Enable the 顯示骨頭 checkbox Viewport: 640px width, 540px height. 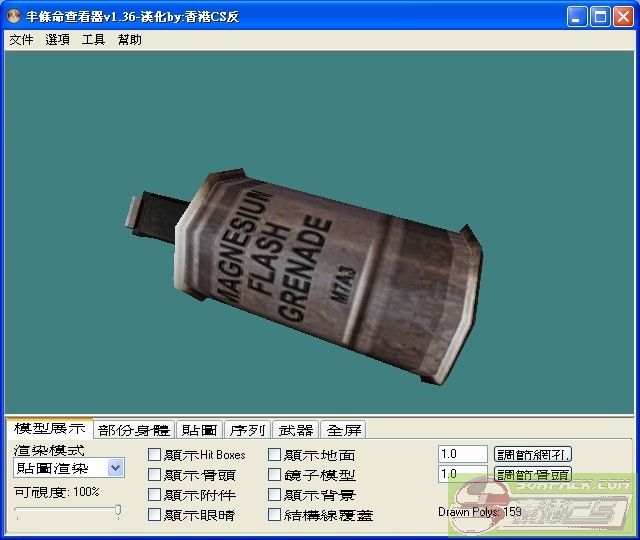click(x=154, y=474)
